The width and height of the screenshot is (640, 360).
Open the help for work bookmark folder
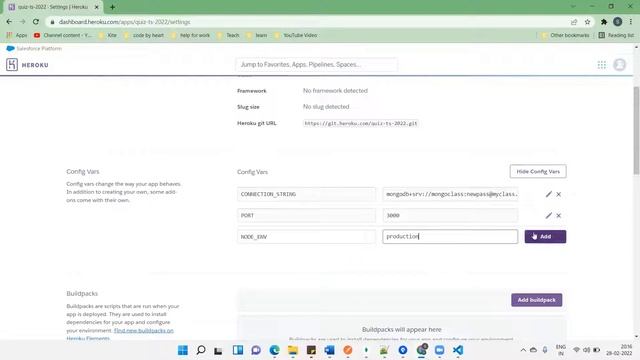pos(191,36)
